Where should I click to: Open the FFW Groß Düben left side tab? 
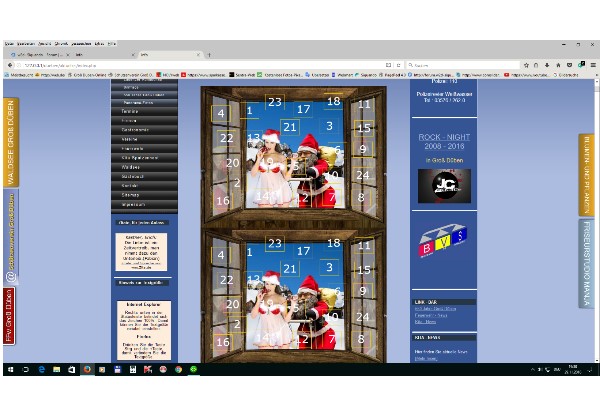[x=10, y=315]
